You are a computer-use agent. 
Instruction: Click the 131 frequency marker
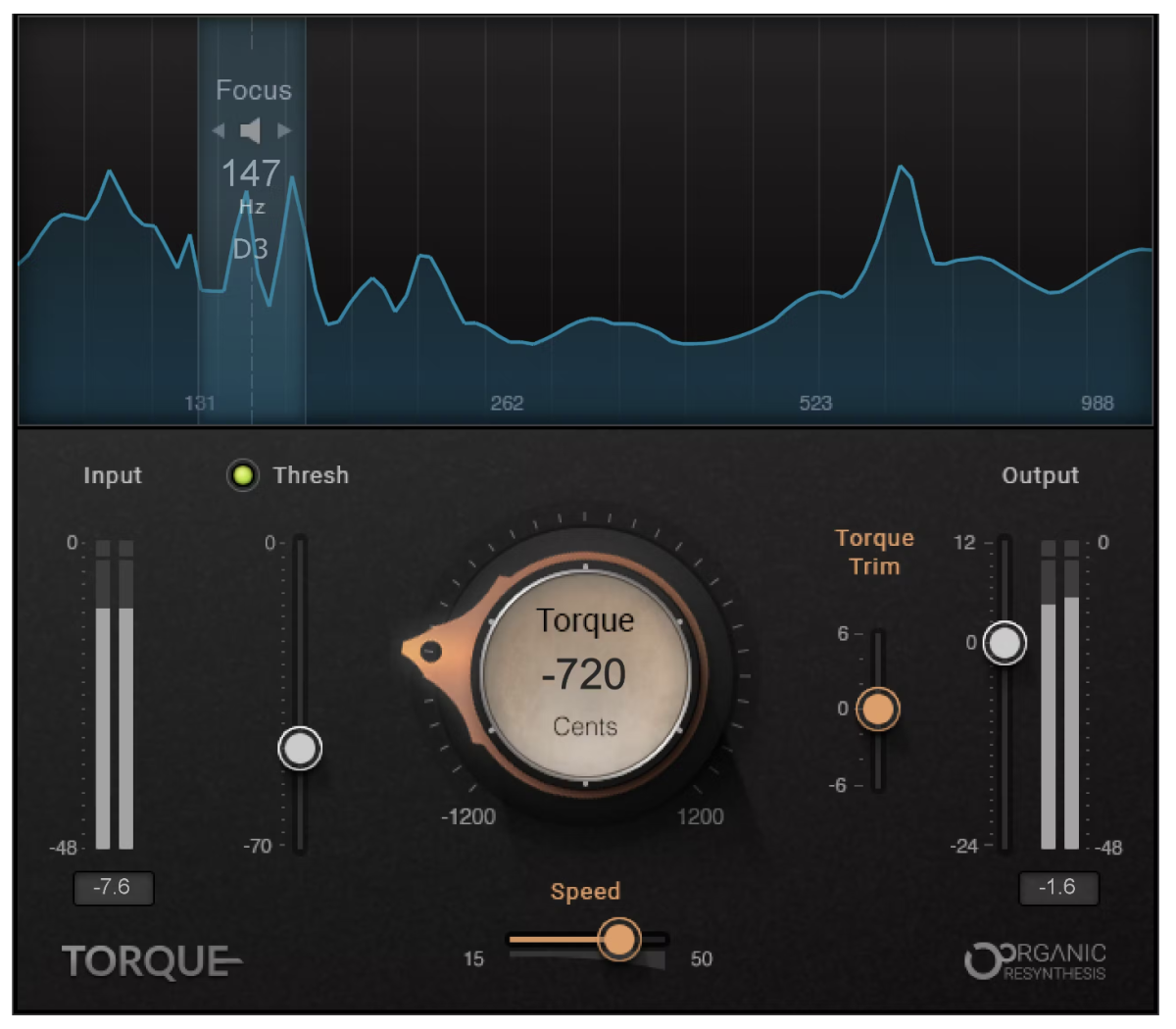point(200,403)
